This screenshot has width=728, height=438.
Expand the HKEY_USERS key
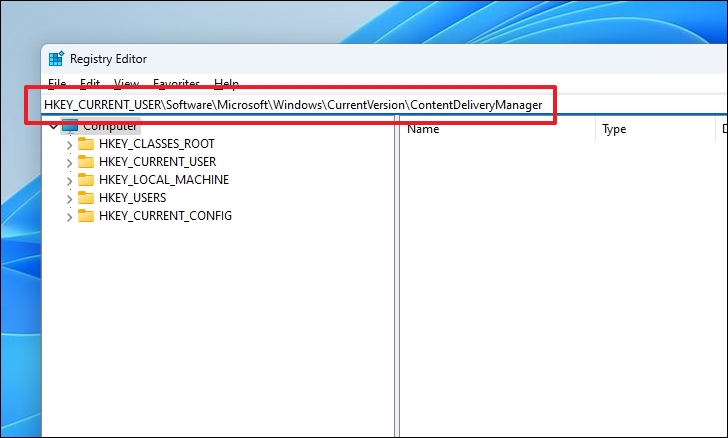point(69,199)
